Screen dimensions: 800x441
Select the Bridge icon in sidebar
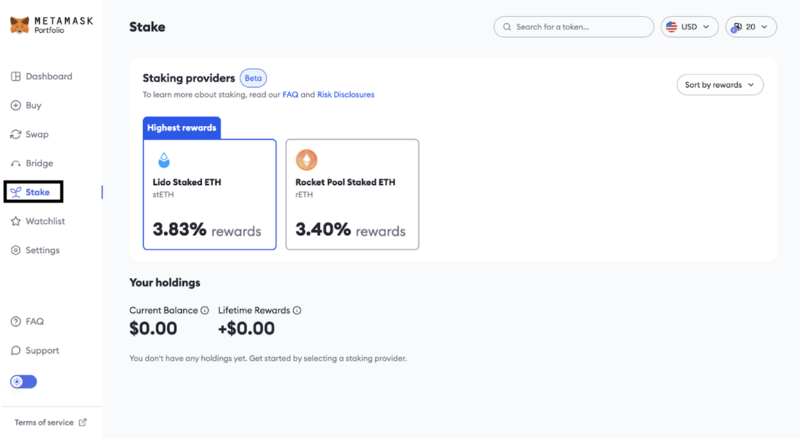[16, 164]
